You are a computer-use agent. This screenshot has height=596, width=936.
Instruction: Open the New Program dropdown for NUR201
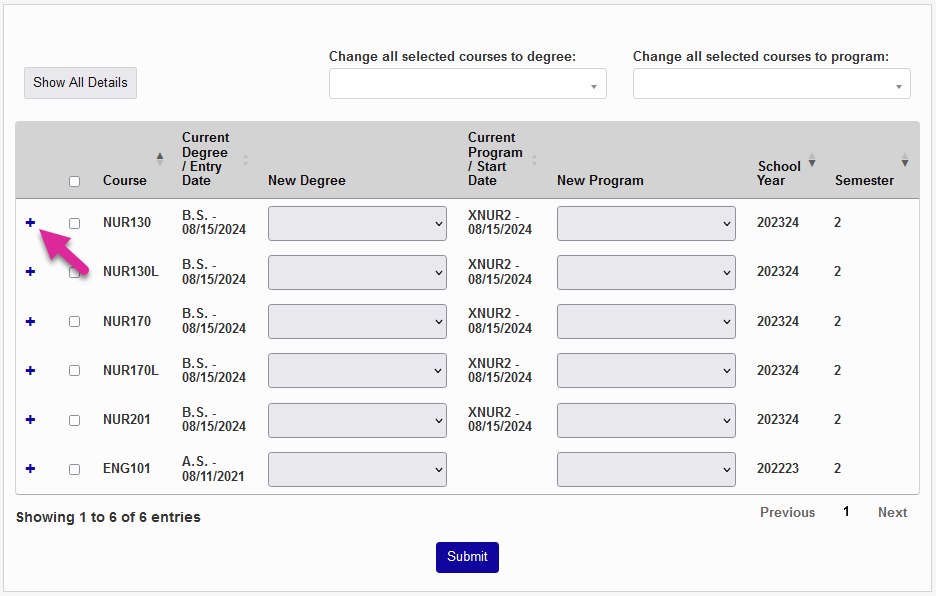click(x=646, y=419)
